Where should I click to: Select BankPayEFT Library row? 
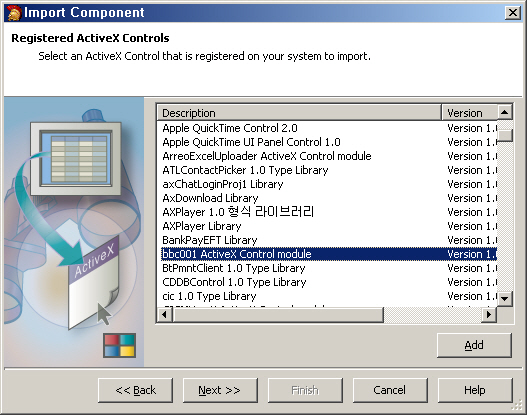click(329, 240)
